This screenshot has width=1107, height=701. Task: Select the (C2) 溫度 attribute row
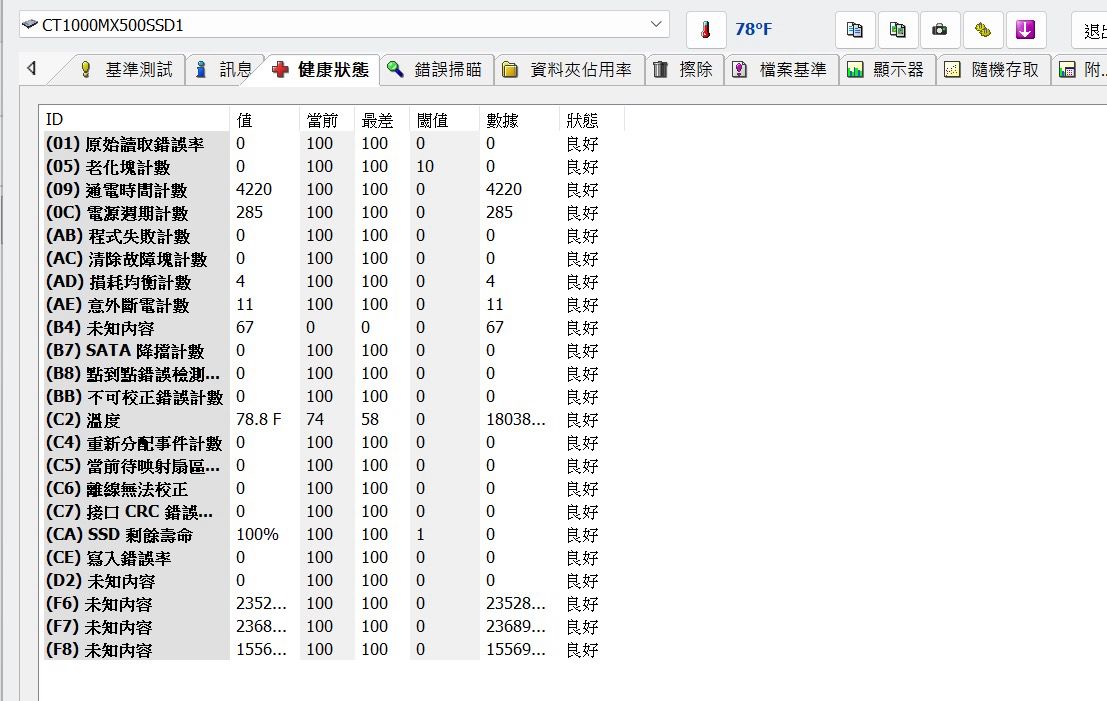click(x=134, y=421)
